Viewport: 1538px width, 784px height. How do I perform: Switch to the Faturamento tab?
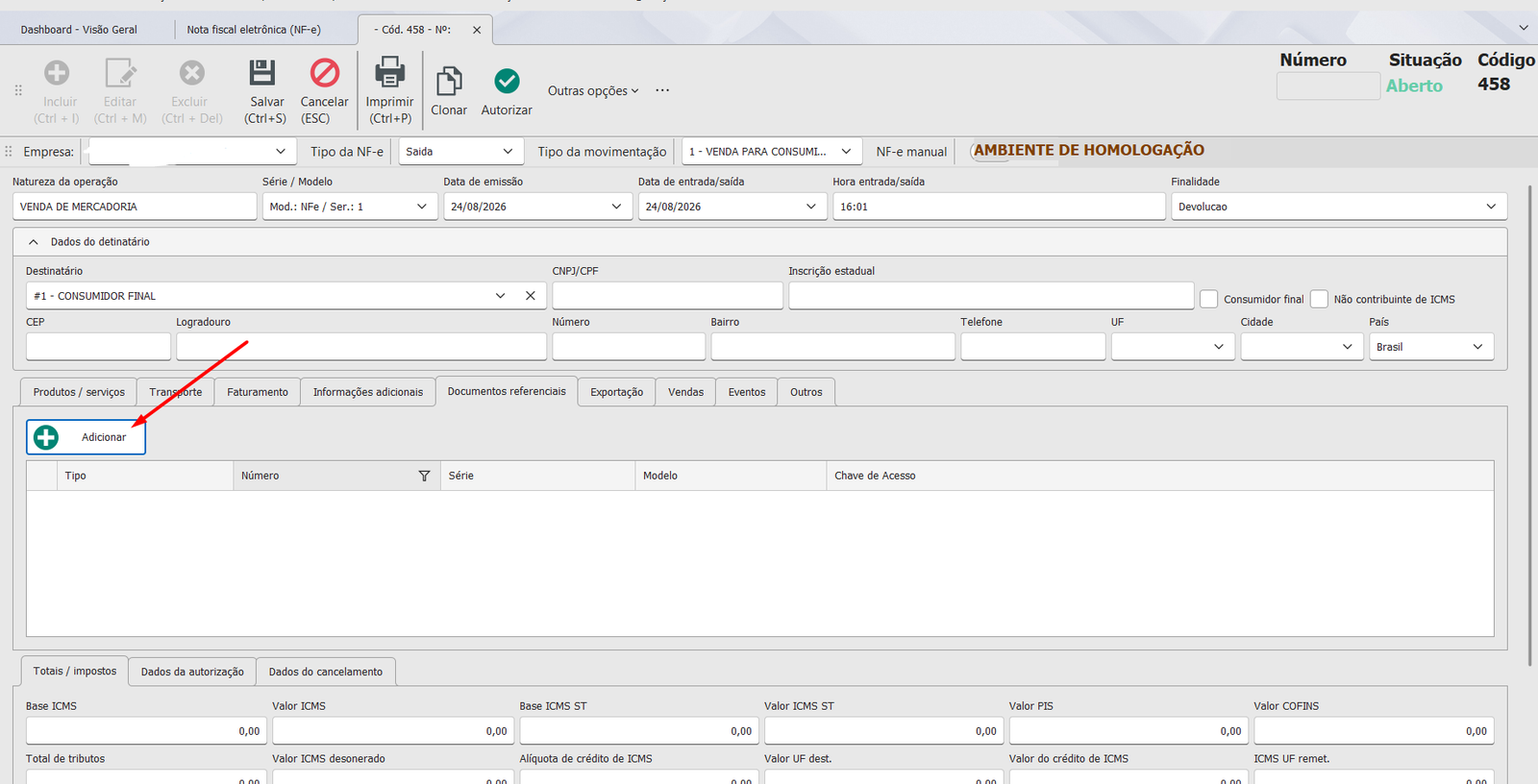258,392
